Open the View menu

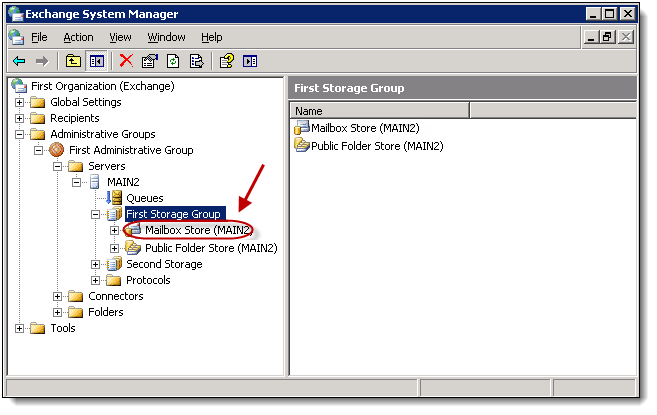120,37
